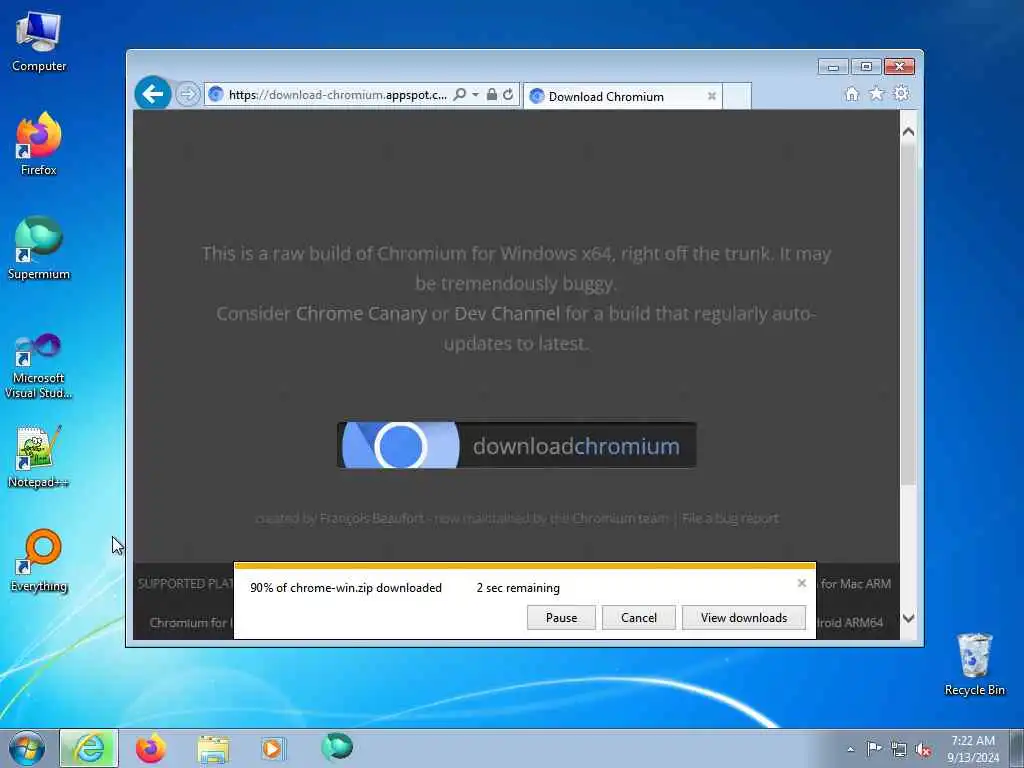Open the Action Center flag icon
Screen dimensions: 1024x768
(874, 748)
